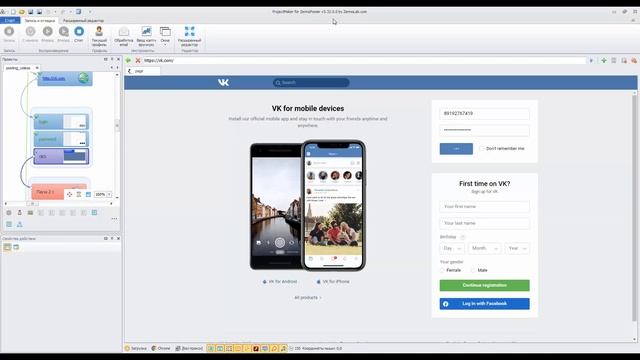
Task: Click the pin icon of the Projects panel
Action: 112,59
